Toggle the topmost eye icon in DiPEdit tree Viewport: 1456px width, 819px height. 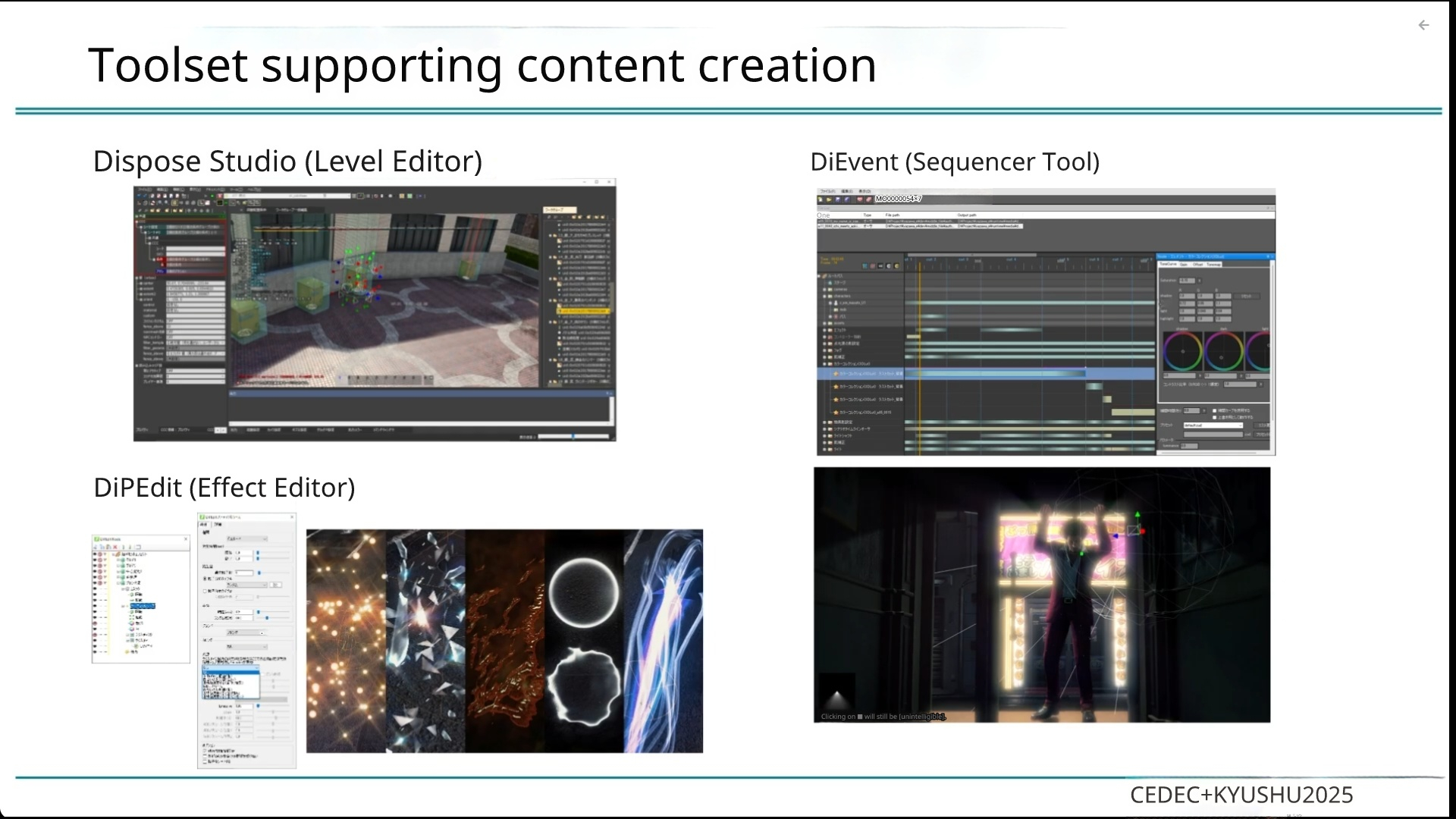click(95, 554)
